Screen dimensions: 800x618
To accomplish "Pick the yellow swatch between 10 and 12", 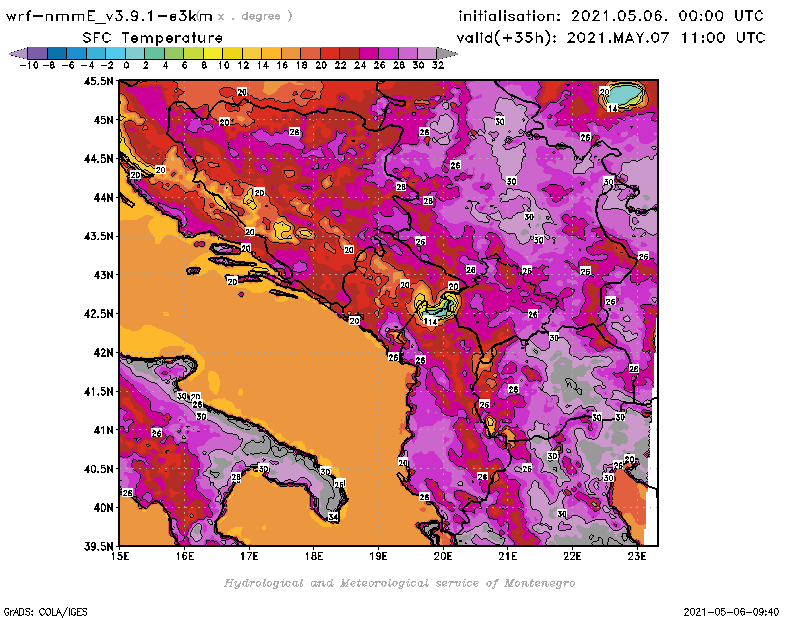I will [232, 53].
